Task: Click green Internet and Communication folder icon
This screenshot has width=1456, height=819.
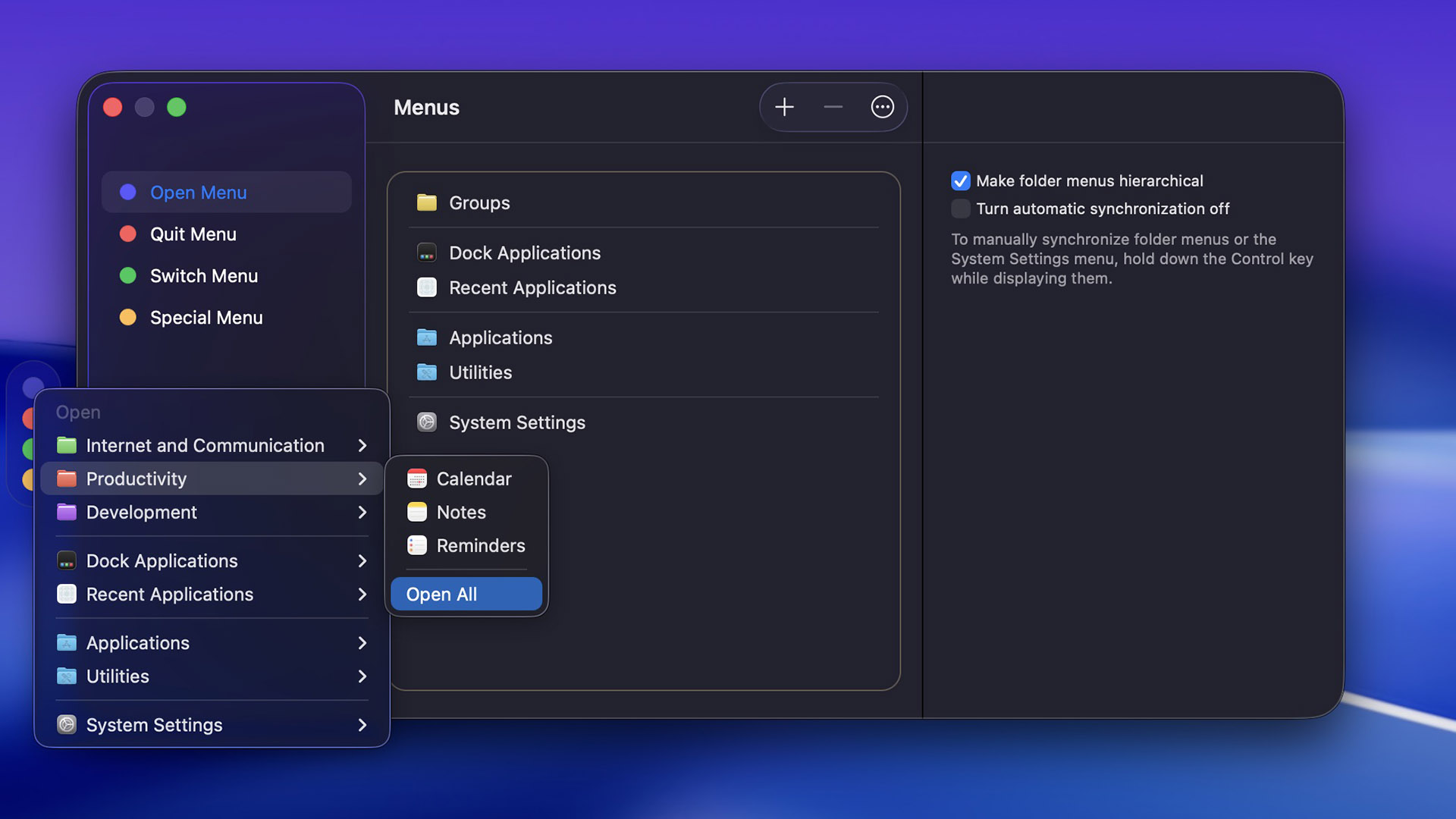Action: point(67,445)
